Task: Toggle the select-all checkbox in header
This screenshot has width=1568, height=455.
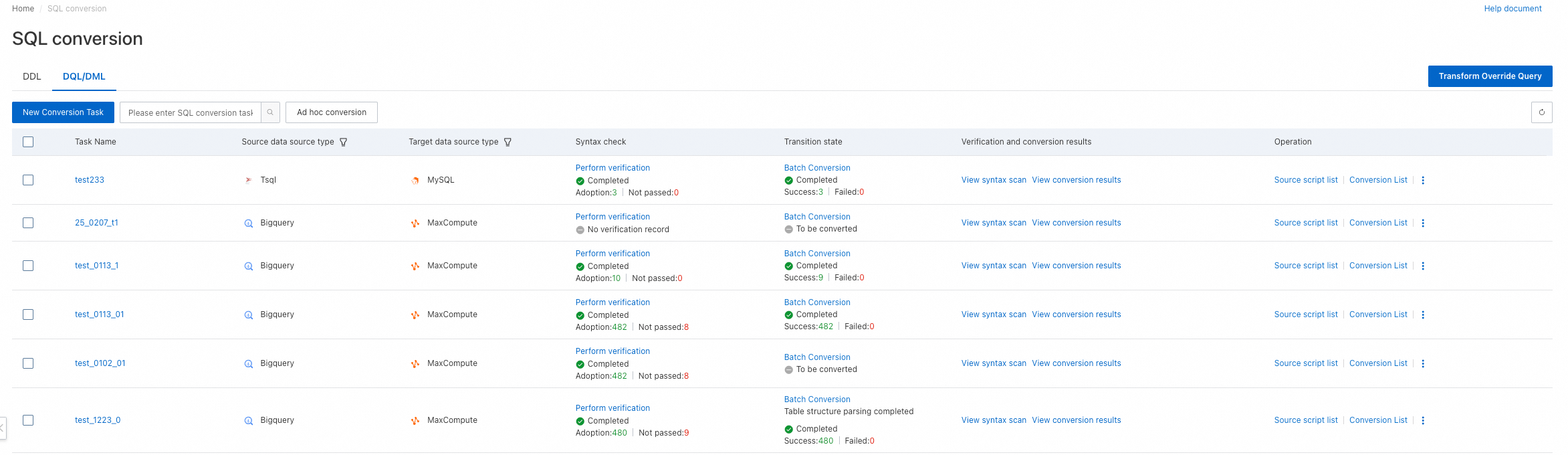Action: [28, 142]
